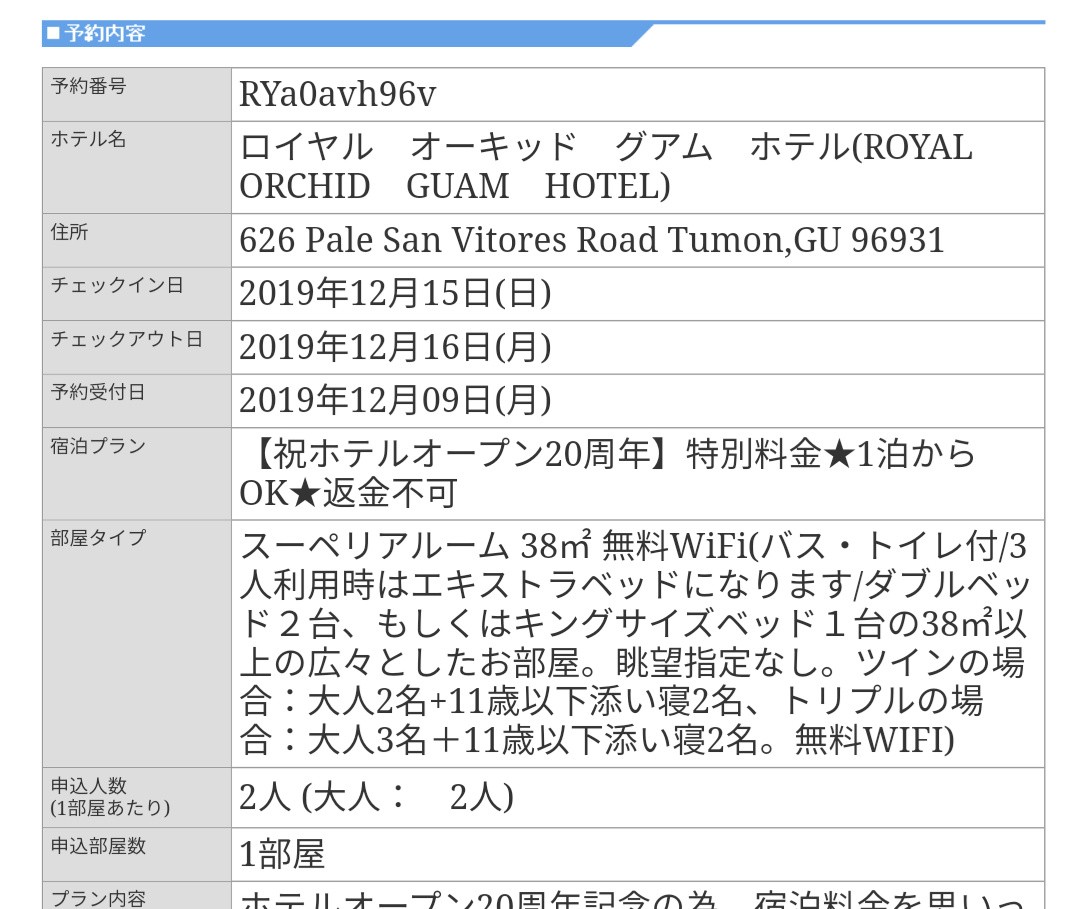Select check-out date 2019年12月16日(月)
Screen dimensions: 1080x909
pyautogui.click(x=395, y=347)
